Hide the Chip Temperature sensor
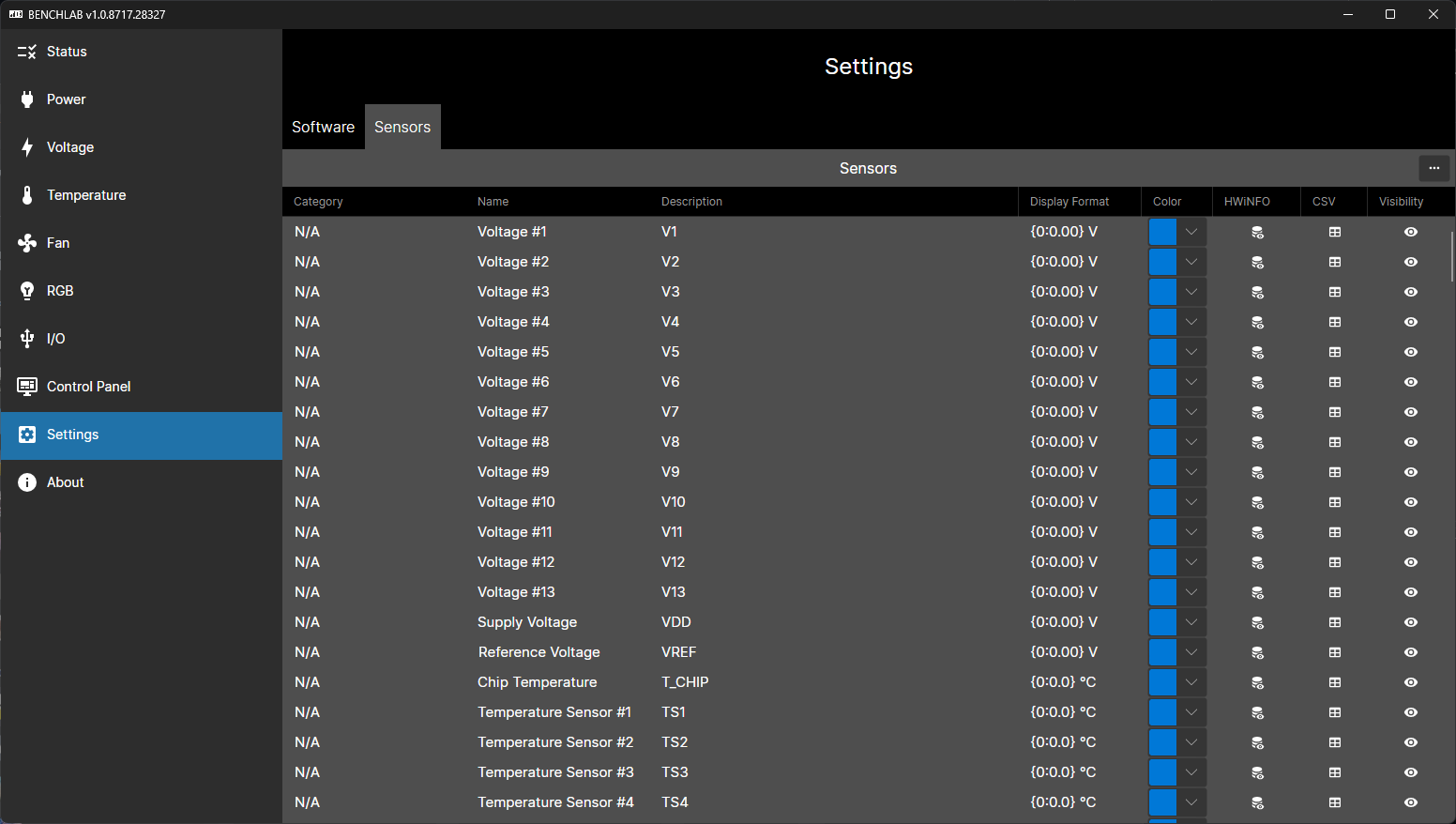This screenshot has height=824, width=1456. click(x=1411, y=682)
